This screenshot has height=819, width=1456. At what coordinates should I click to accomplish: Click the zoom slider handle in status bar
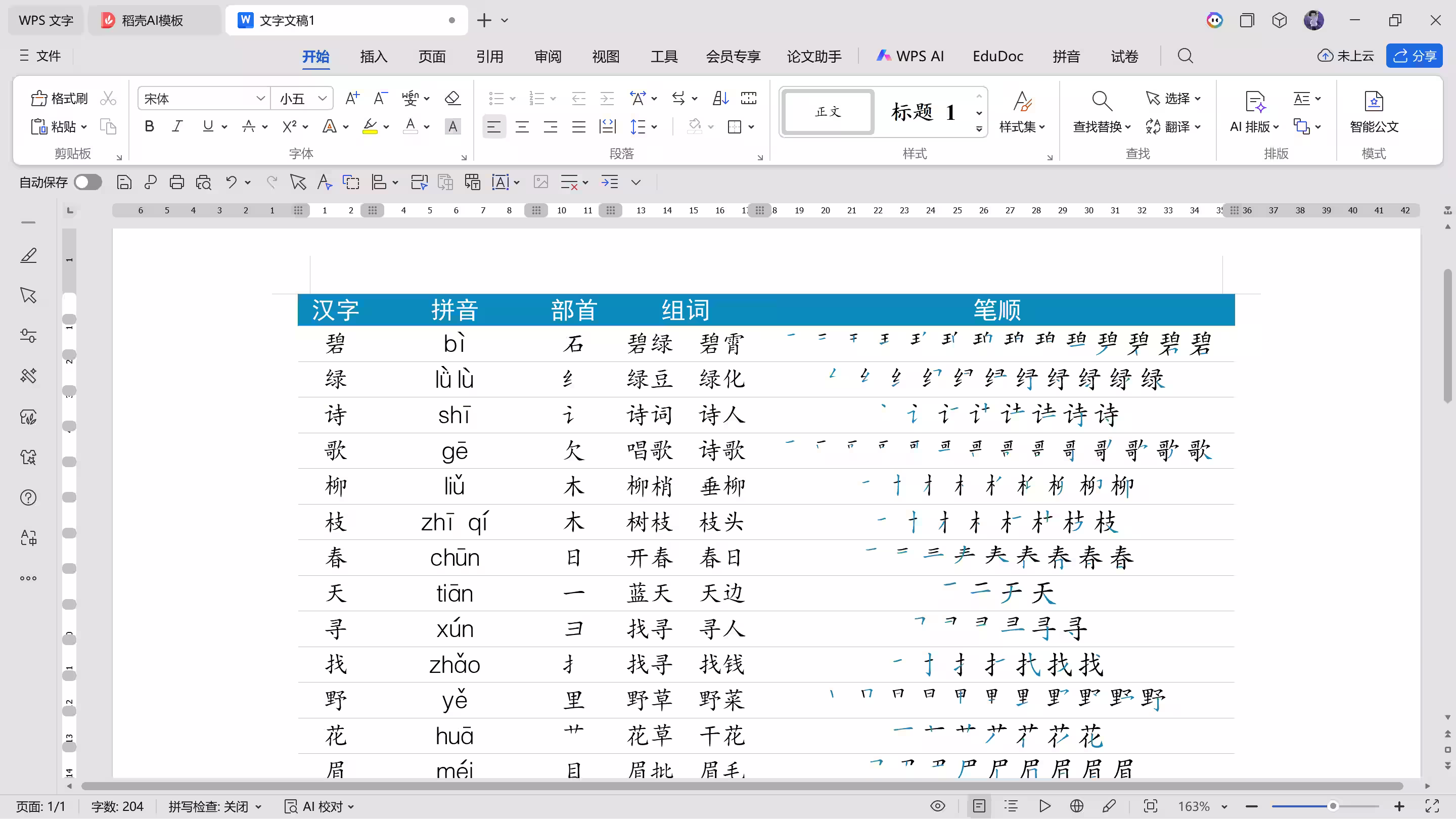pos(1333,806)
